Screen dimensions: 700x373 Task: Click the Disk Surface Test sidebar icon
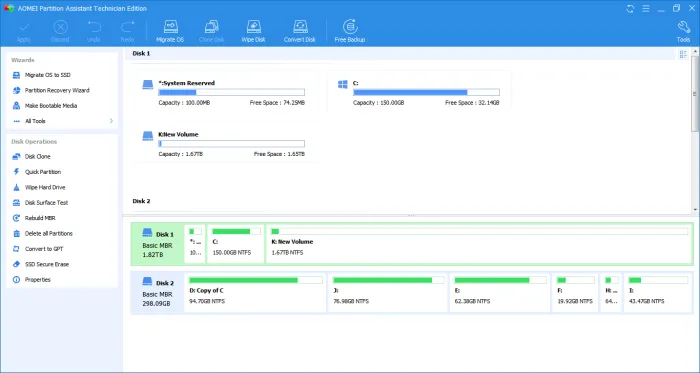(x=17, y=203)
